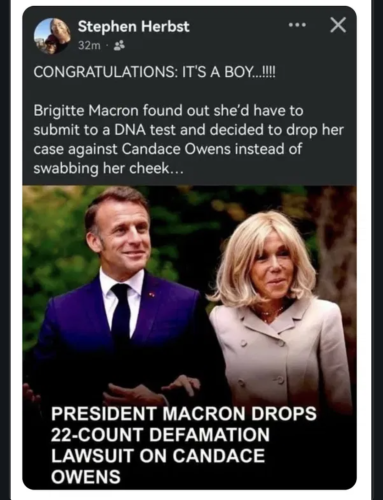Click "swabbing her cheek..." at paragraph end
The width and height of the screenshot is (383, 500).
click(108, 169)
